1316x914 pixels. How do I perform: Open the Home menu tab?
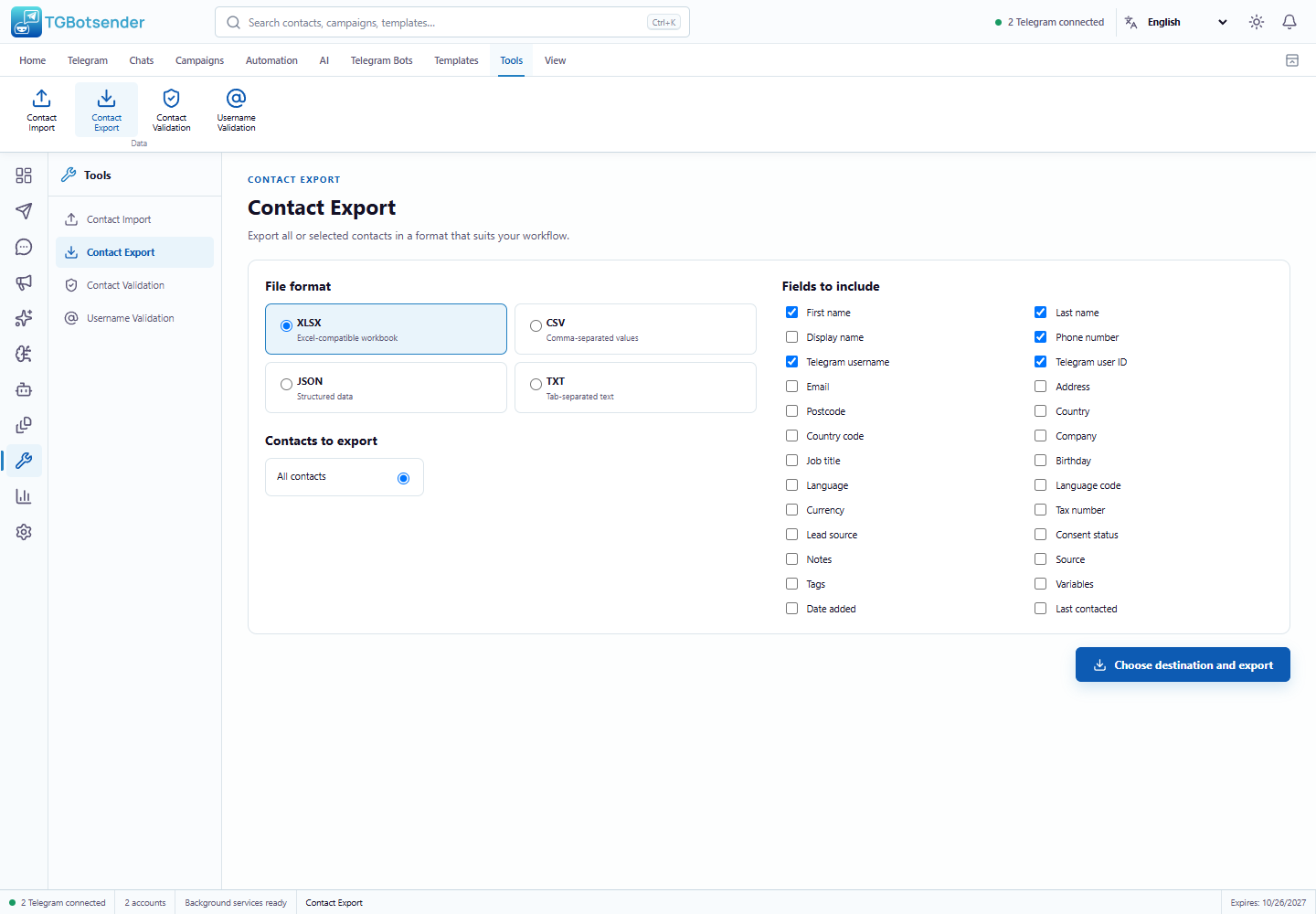click(x=33, y=60)
